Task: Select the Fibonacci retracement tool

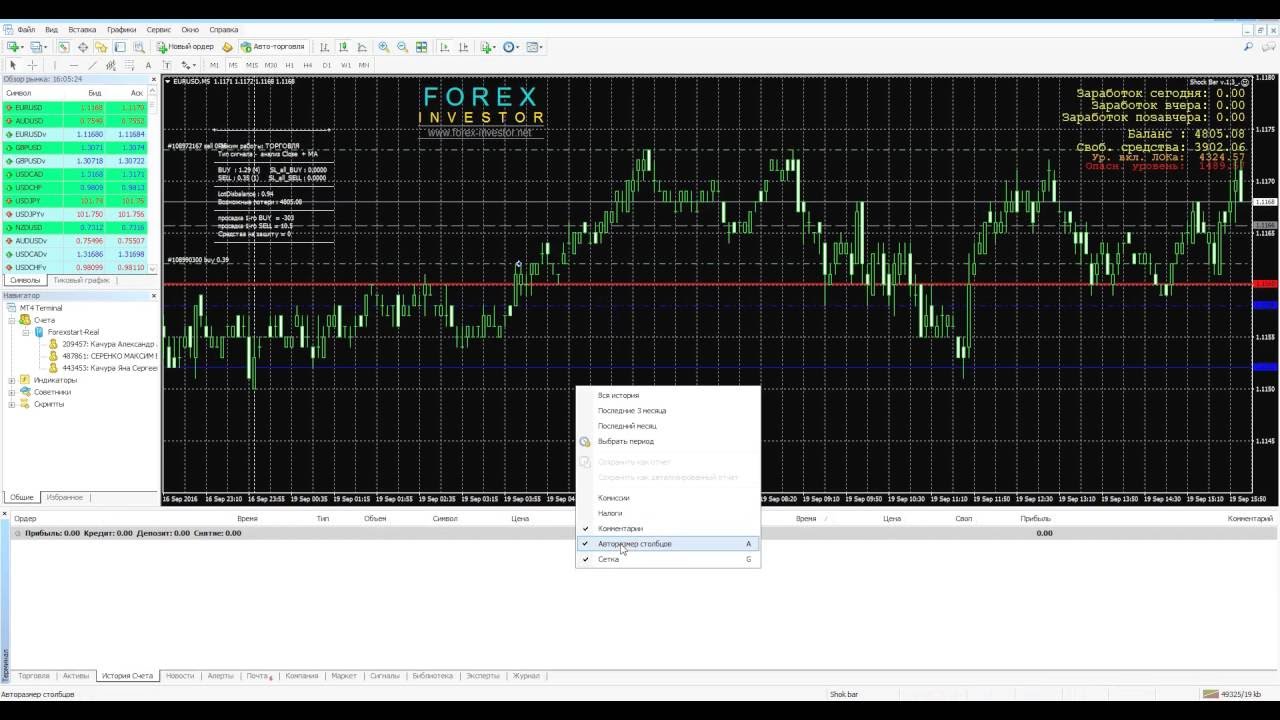Action: 129,65
